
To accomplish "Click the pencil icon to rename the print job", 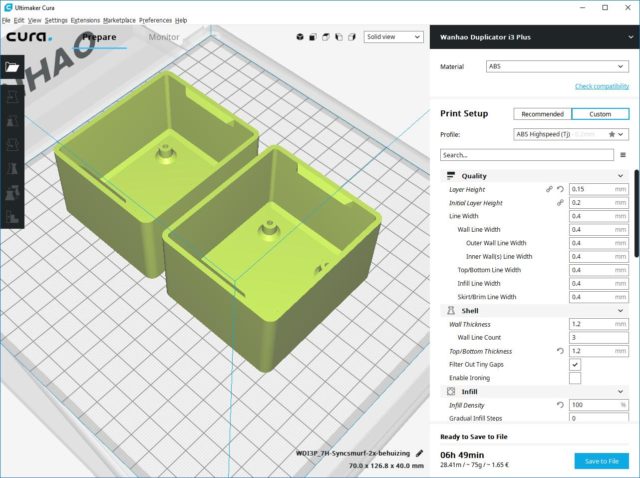I will tap(420, 454).
